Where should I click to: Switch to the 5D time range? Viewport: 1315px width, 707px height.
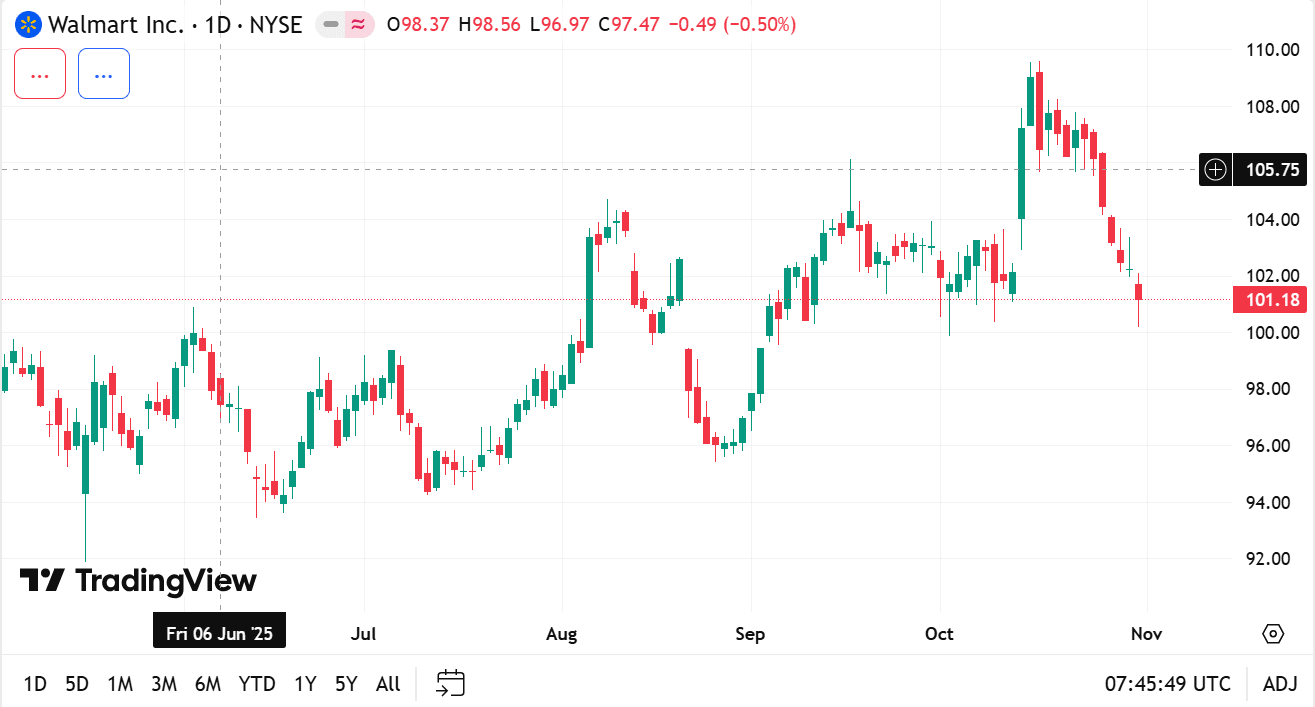pyautogui.click(x=77, y=684)
